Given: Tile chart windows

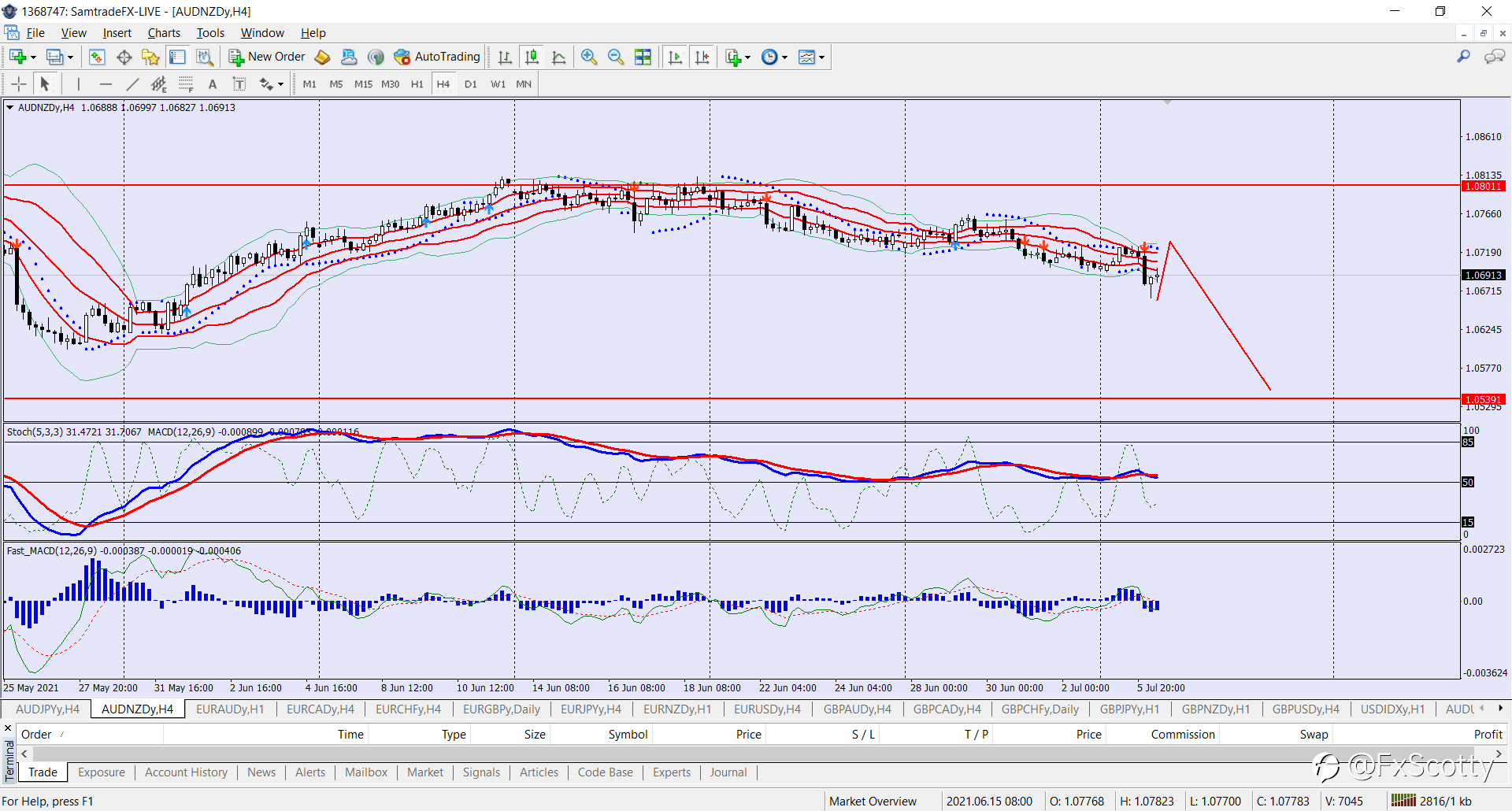Looking at the screenshot, I should click(x=643, y=57).
